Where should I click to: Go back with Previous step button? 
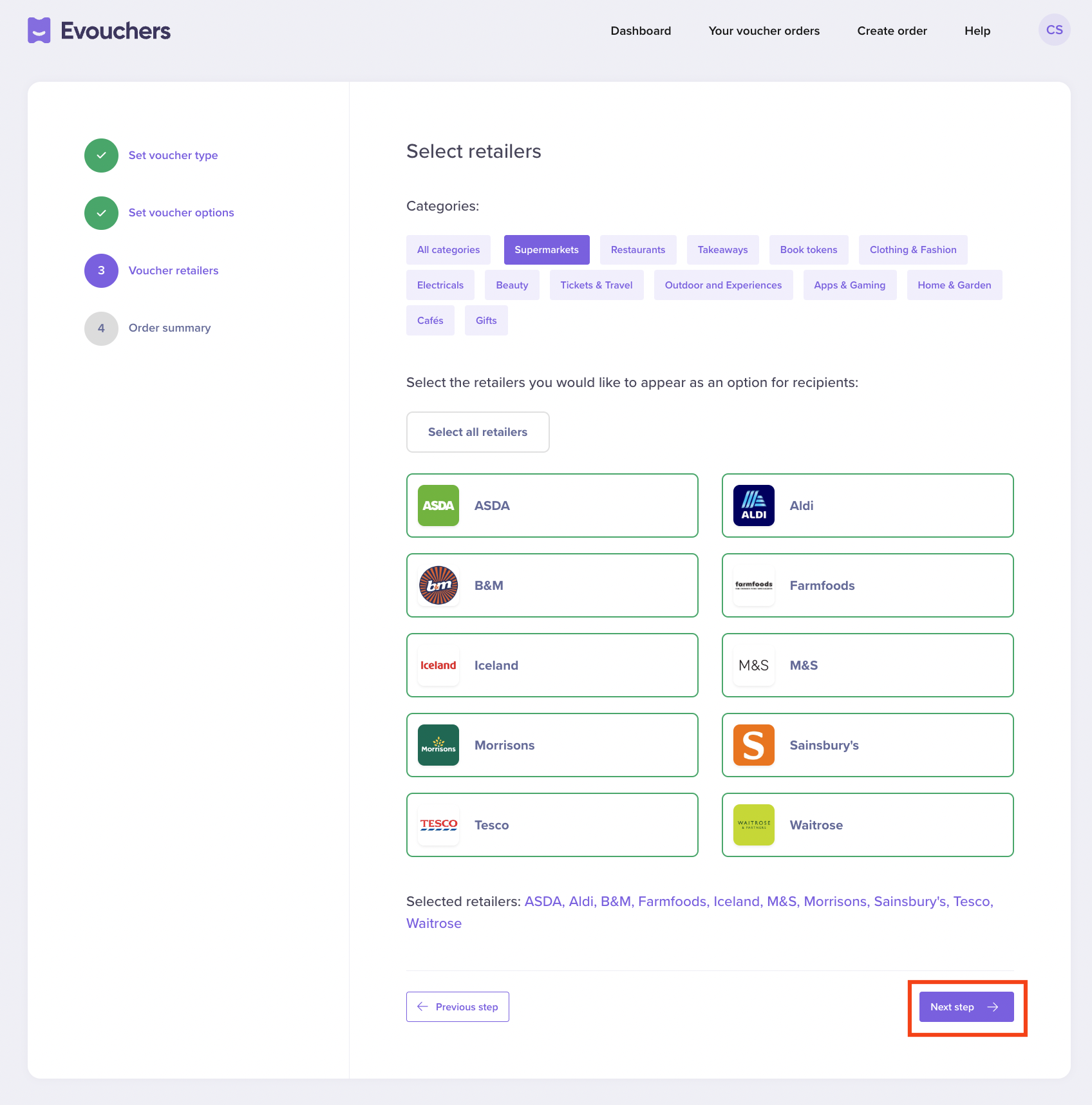coord(458,1006)
